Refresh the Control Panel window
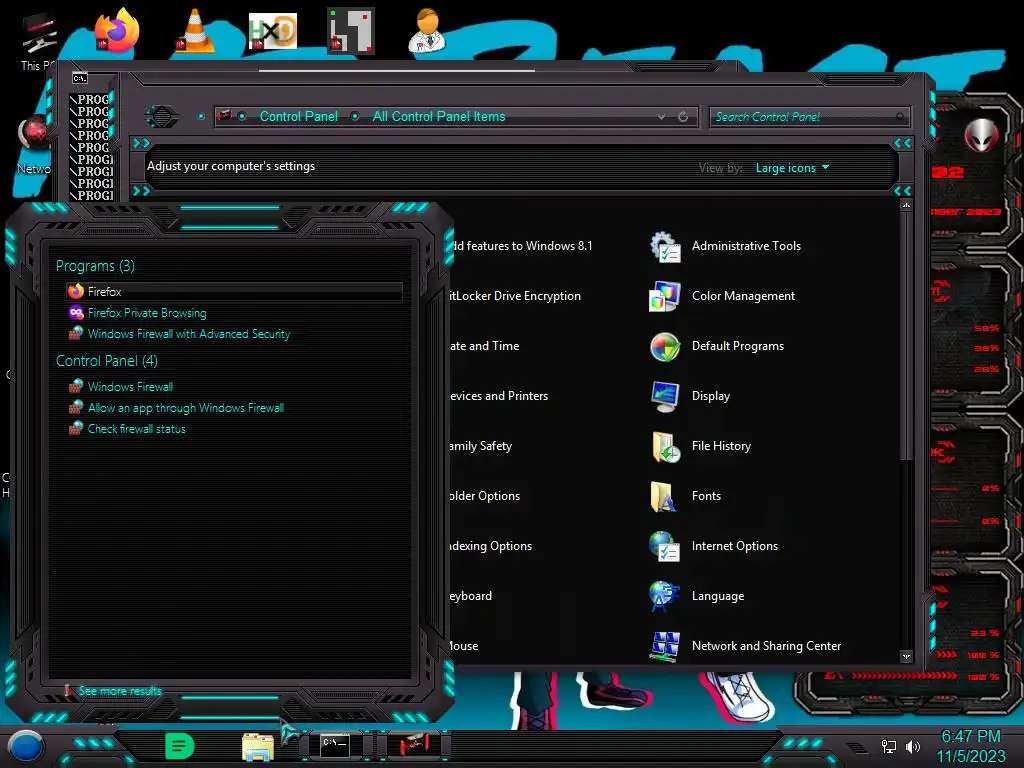This screenshot has height=768, width=1024. point(683,117)
